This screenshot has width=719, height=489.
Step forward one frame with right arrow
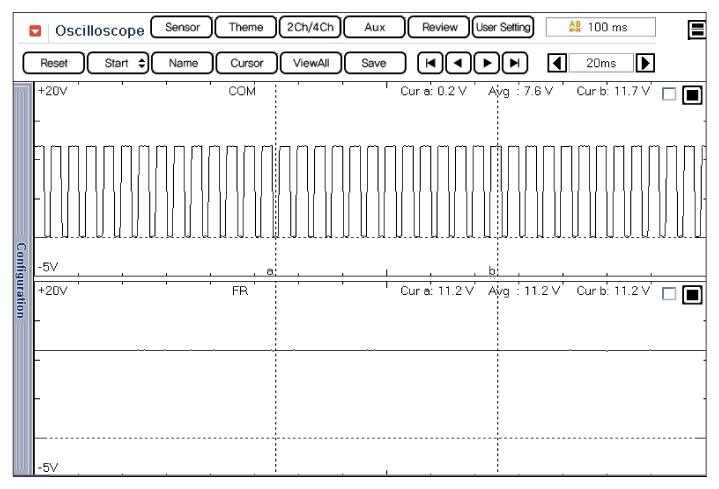(487, 62)
